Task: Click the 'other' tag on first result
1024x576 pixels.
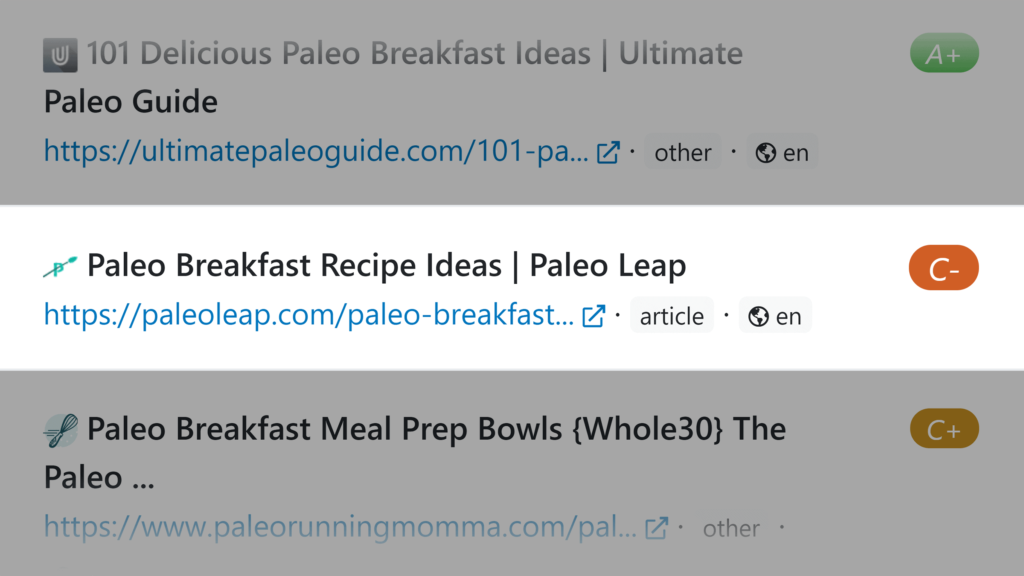Action: coord(683,154)
